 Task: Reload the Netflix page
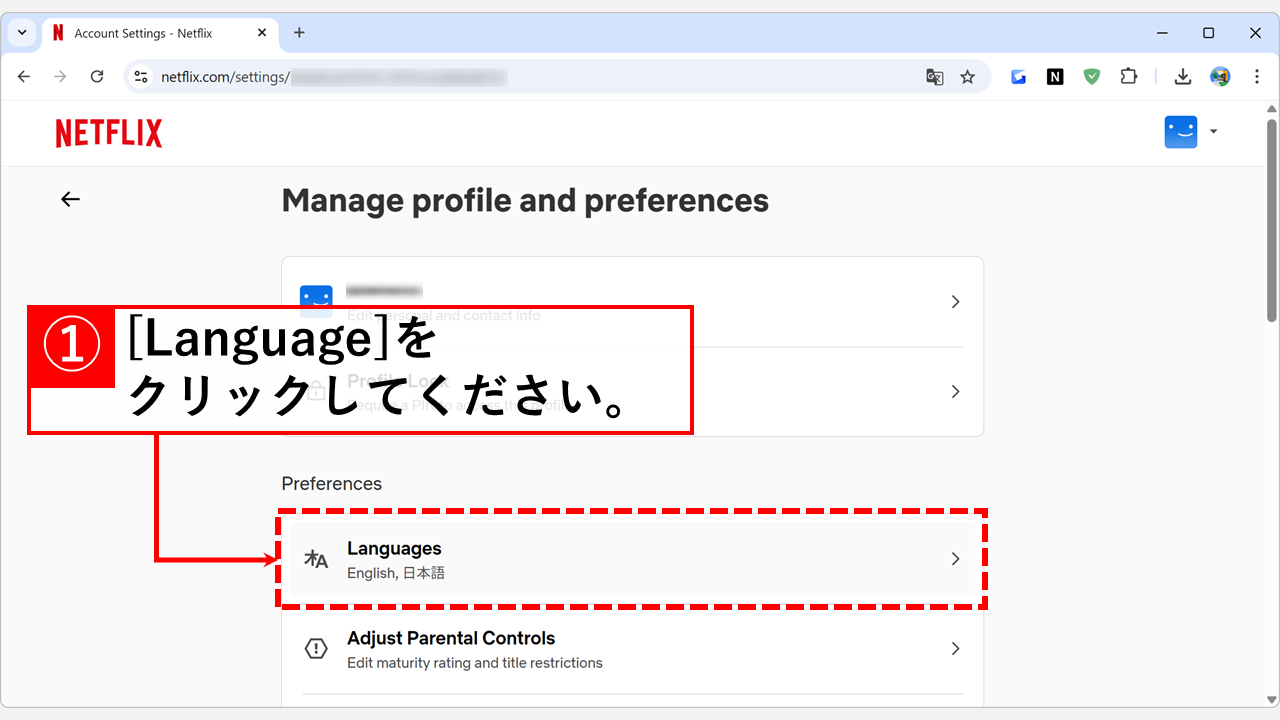(x=97, y=76)
